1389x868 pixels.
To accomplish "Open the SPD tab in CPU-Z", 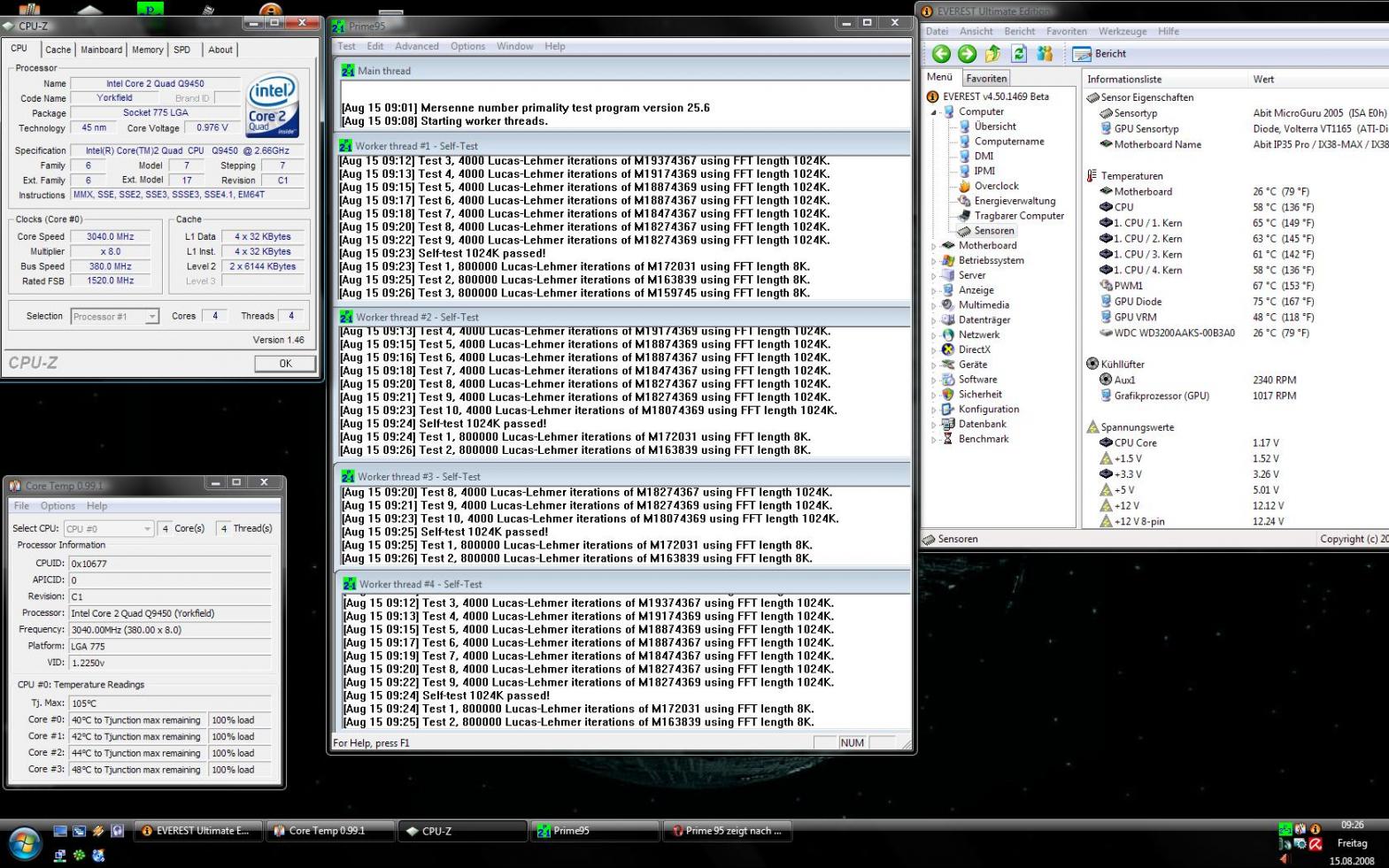I will pyautogui.click(x=182, y=50).
